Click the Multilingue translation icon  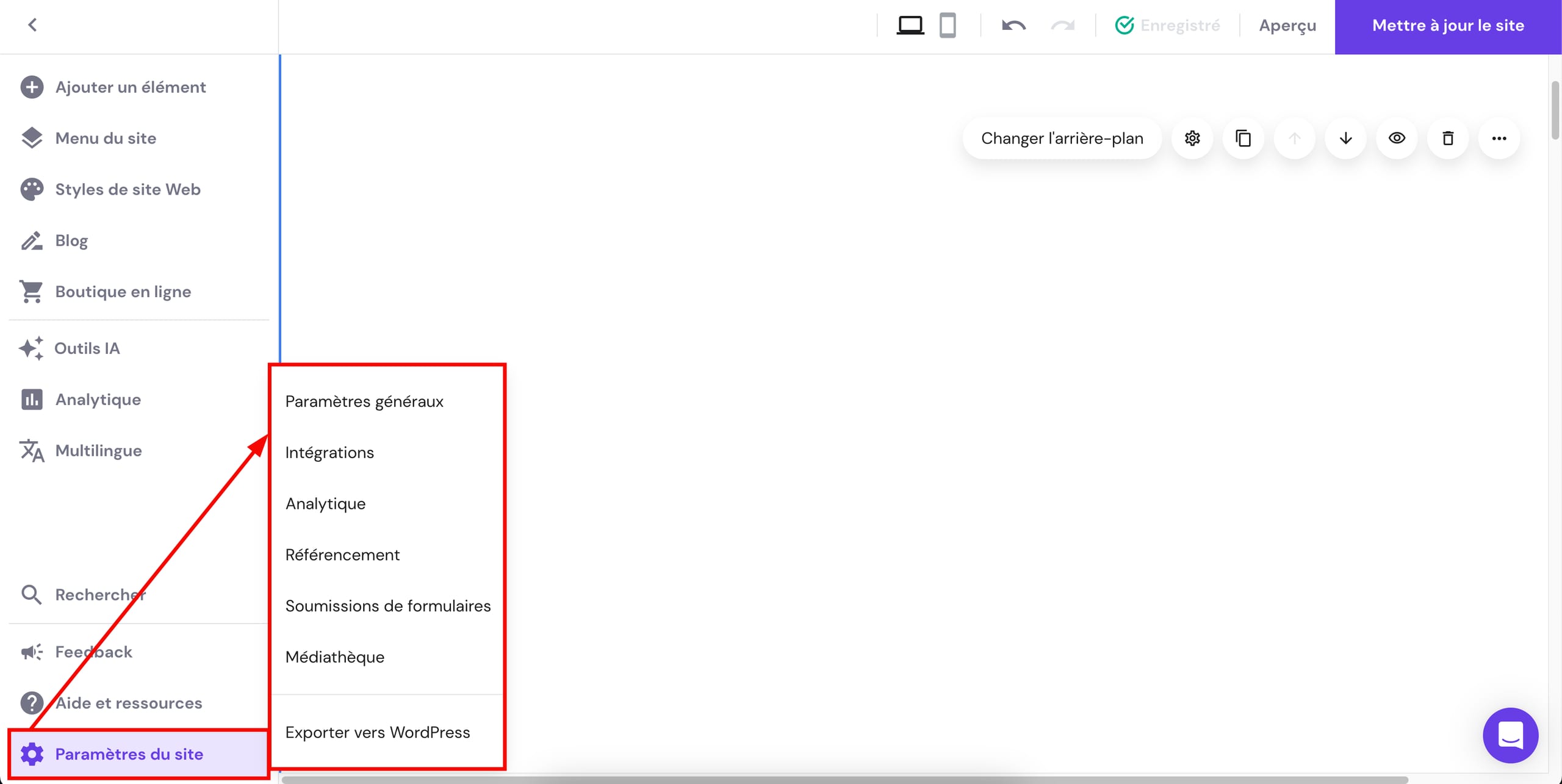(x=31, y=451)
